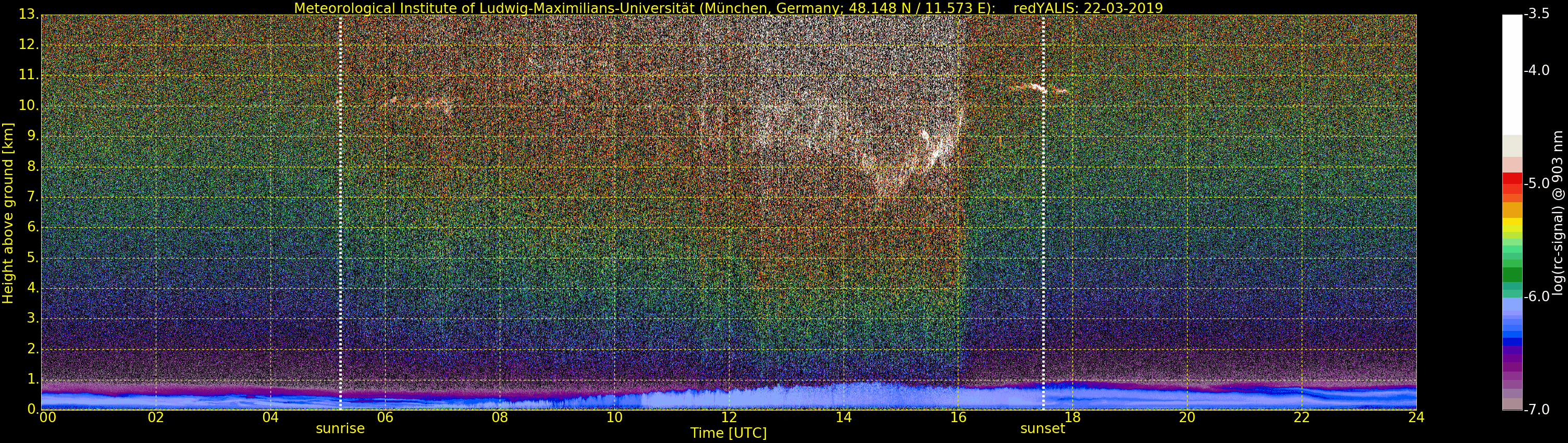Click the 'sunrise' label below the time axis
Viewport: 1568px width, 443px height.
pos(340,428)
